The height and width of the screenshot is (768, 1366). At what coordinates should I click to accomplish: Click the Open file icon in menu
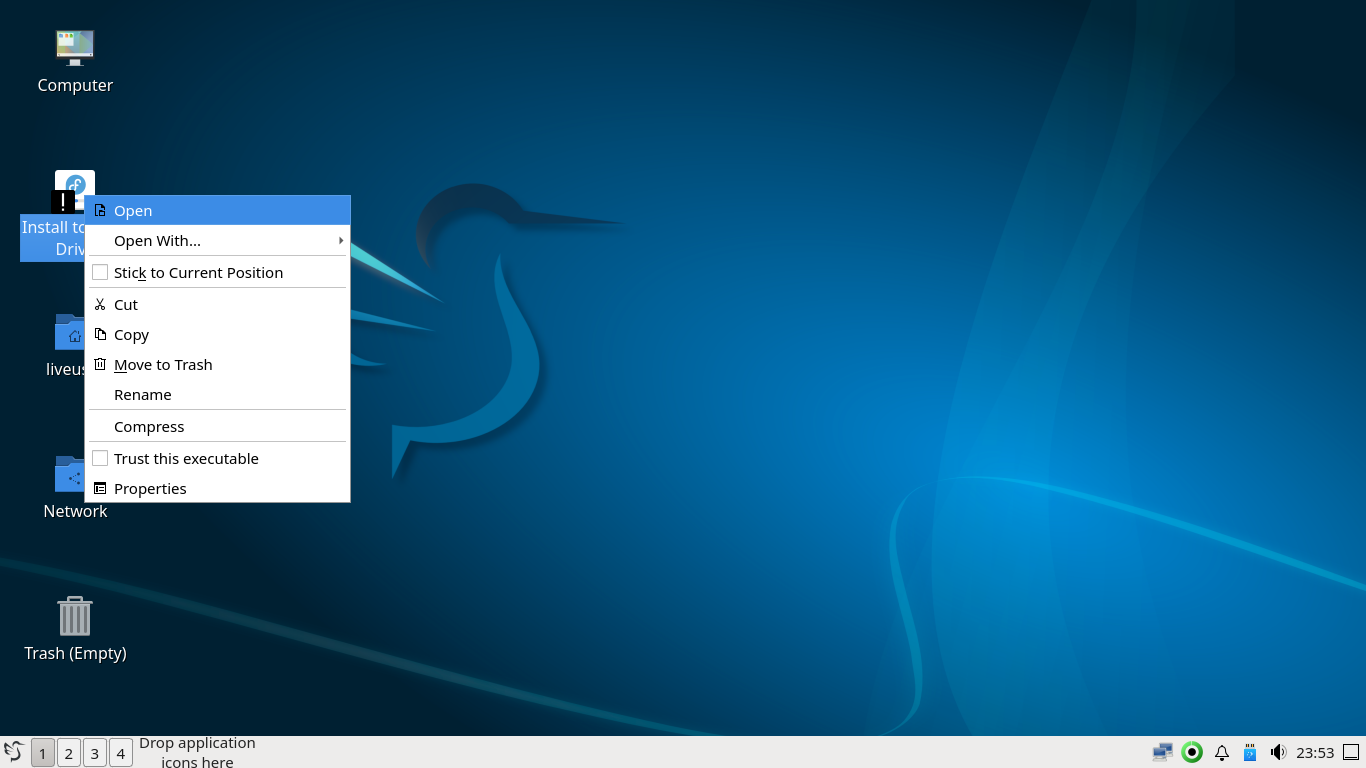100,211
